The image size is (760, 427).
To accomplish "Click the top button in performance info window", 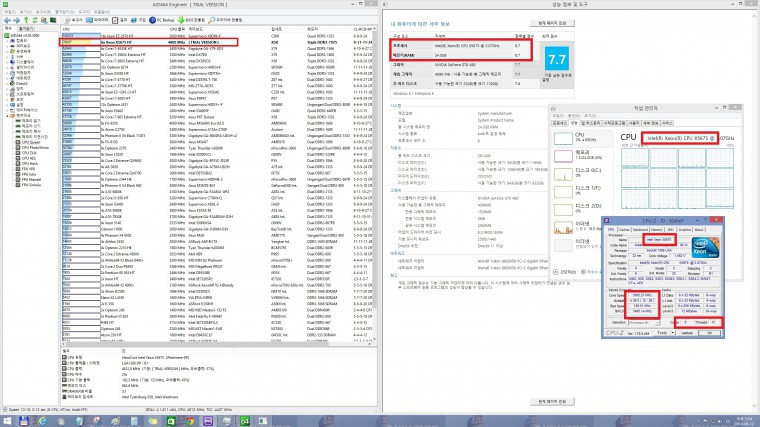I will tap(553, 23).
